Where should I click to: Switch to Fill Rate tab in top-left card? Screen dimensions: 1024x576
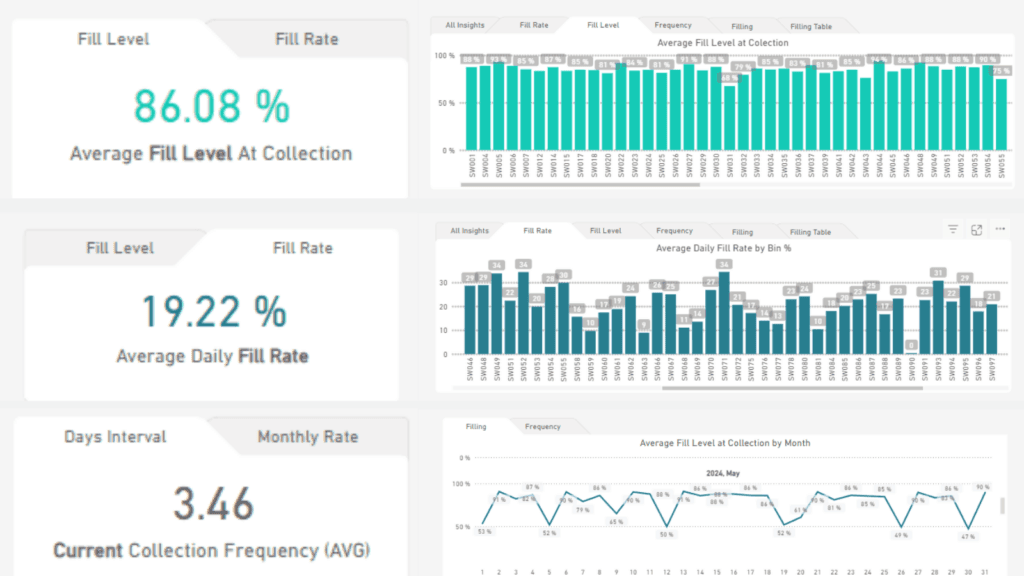(306, 40)
